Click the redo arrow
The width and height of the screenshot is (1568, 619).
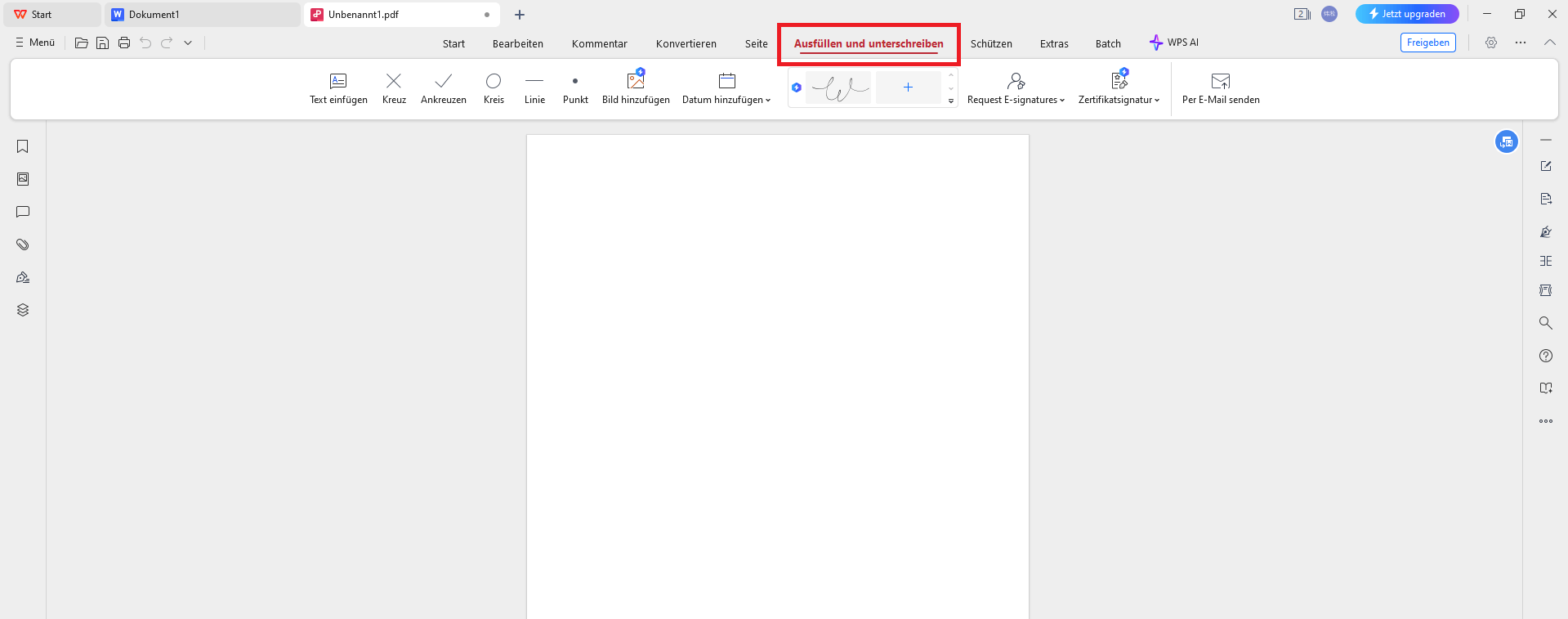point(167,43)
